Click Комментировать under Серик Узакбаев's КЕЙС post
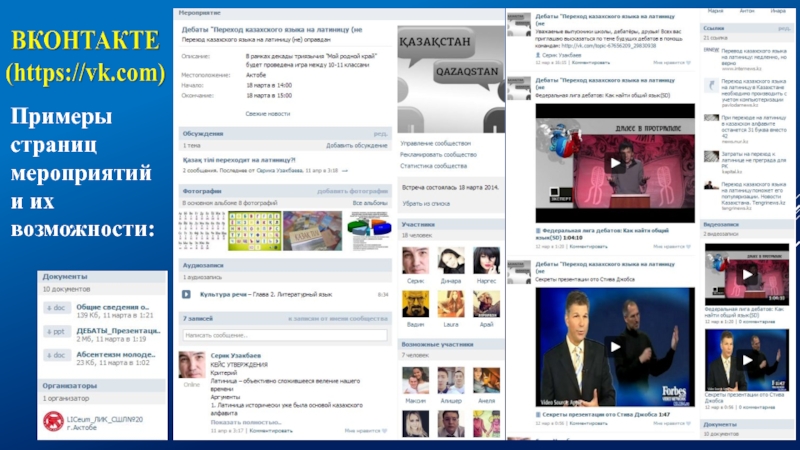Viewport: 800px width, 450px height. pos(271,431)
